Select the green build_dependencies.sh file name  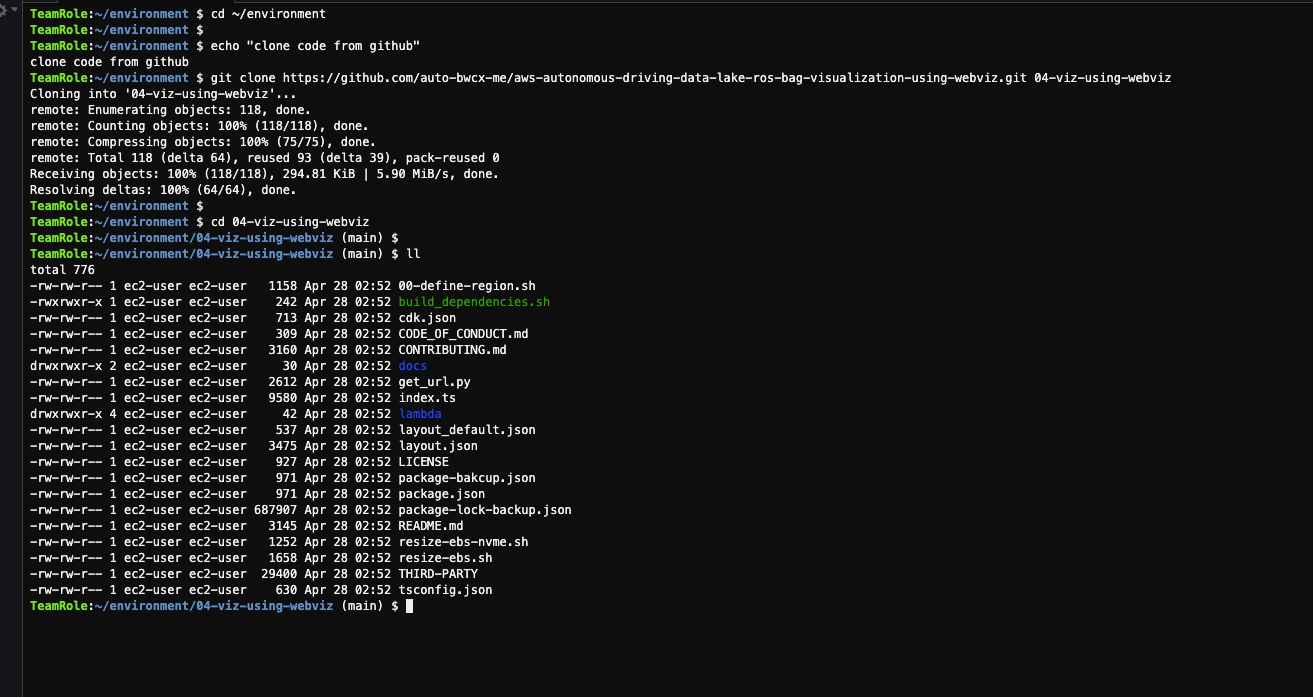(474, 302)
